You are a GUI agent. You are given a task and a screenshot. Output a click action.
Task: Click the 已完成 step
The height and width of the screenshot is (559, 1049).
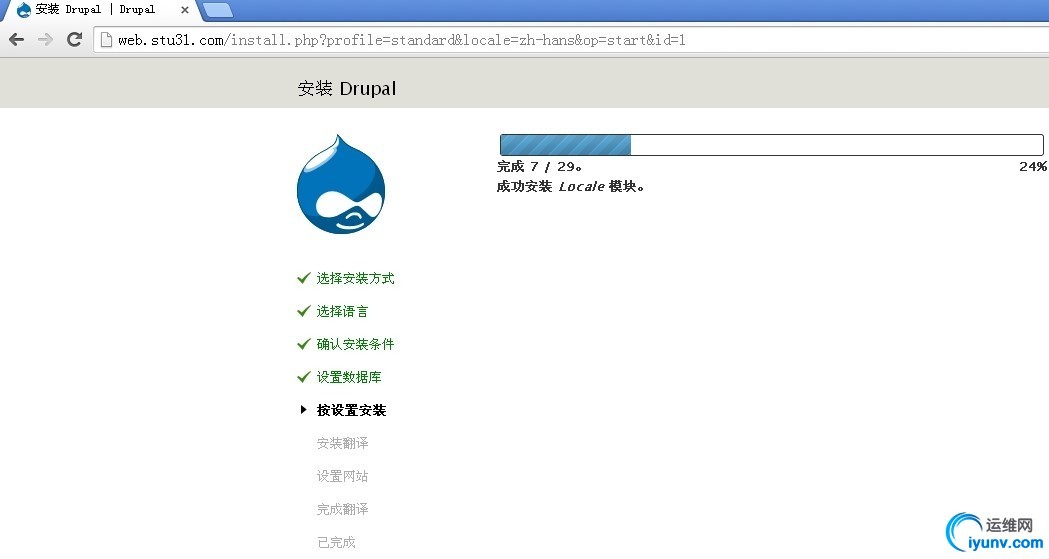click(x=336, y=542)
